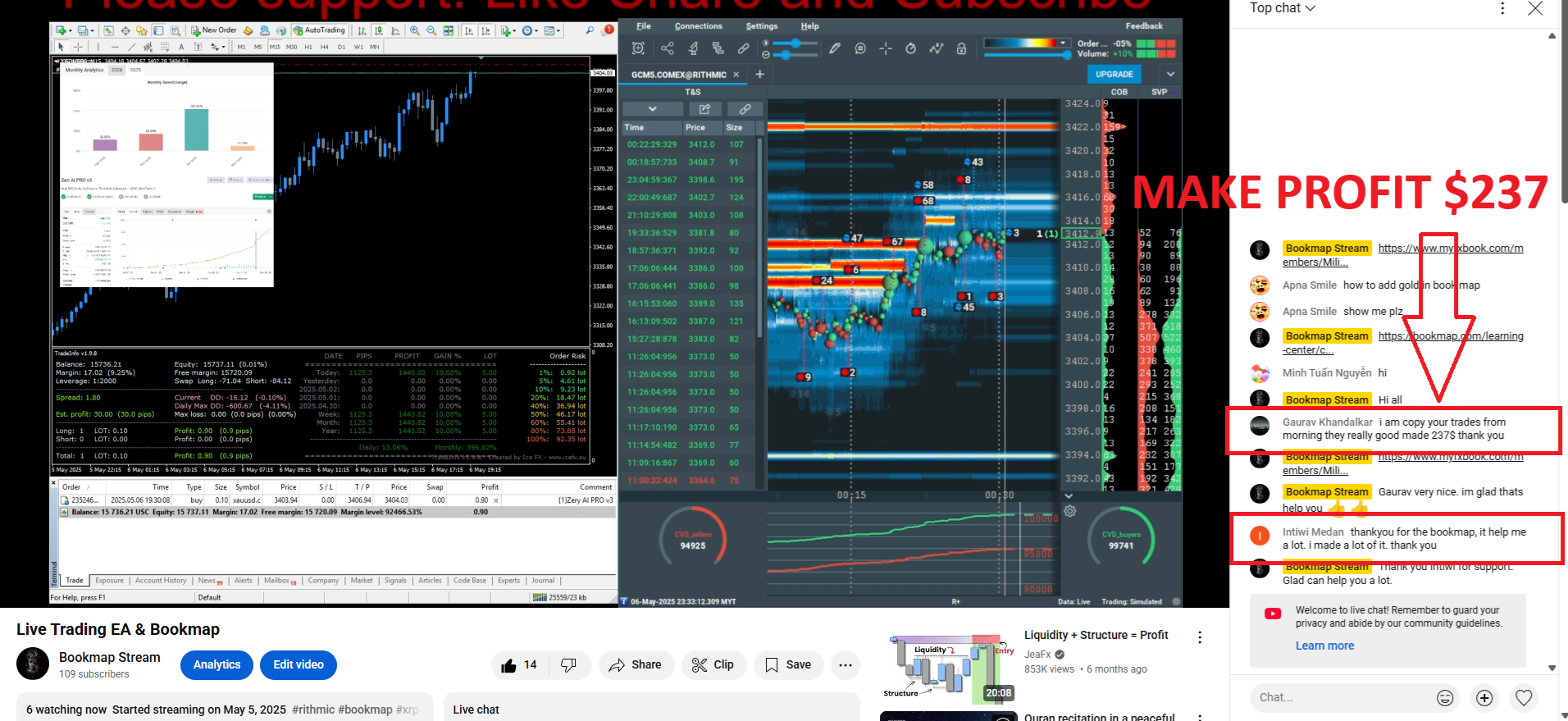Click Feedback in Bookmap menu bar
Image resolution: width=1568 pixels, height=721 pixels.
pos(1144,26)
